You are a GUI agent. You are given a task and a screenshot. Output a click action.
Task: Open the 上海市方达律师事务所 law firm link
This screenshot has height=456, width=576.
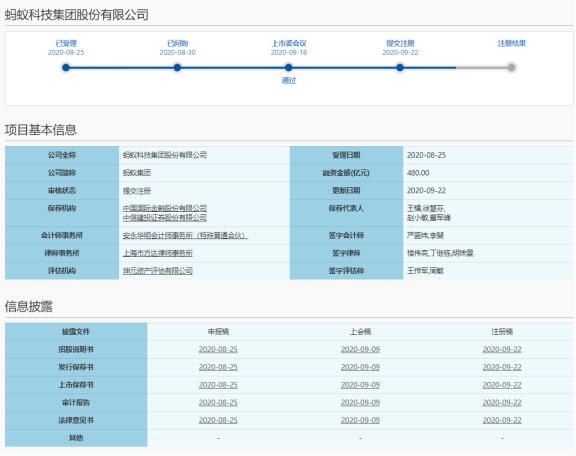158,253
